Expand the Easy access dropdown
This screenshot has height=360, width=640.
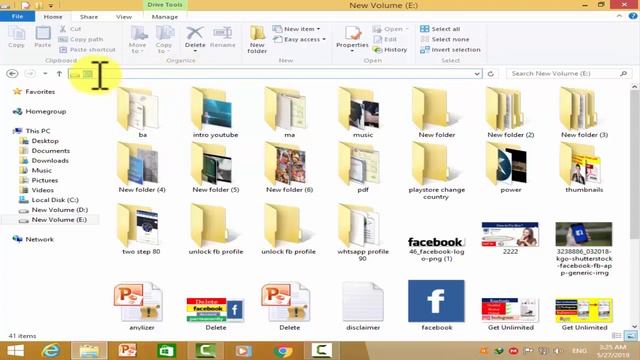(300, 39)
